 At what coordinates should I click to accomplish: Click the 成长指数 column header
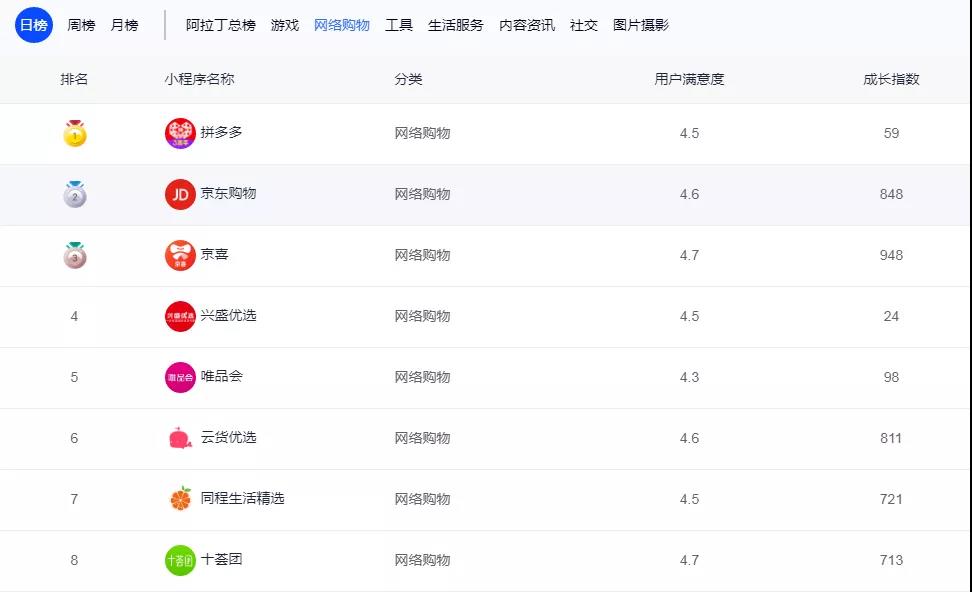coord(891,79)
